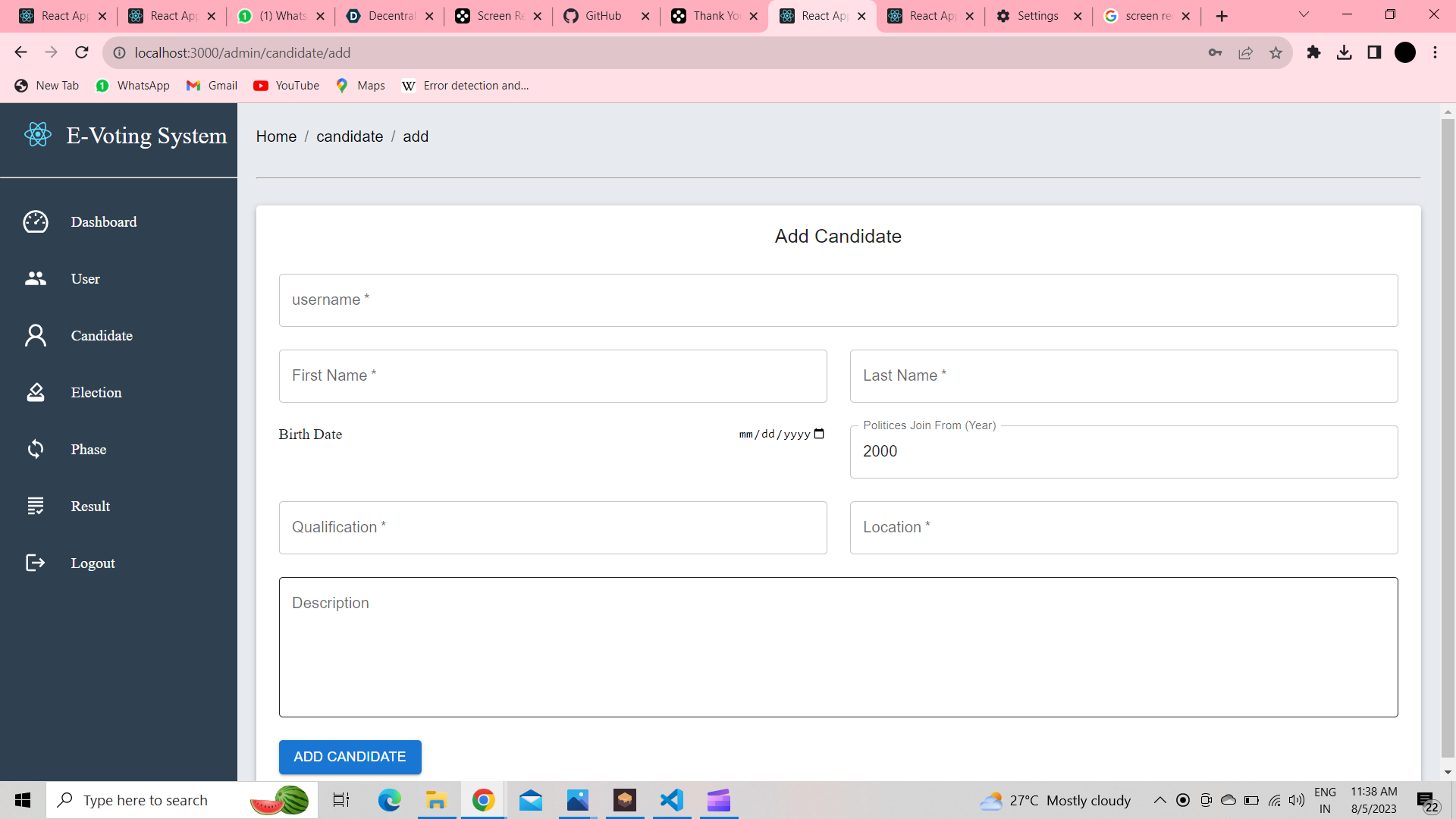Click the React logo beside E-Voting System
The width and height of the screenshot is (1456, 819).
pos(38,135)
